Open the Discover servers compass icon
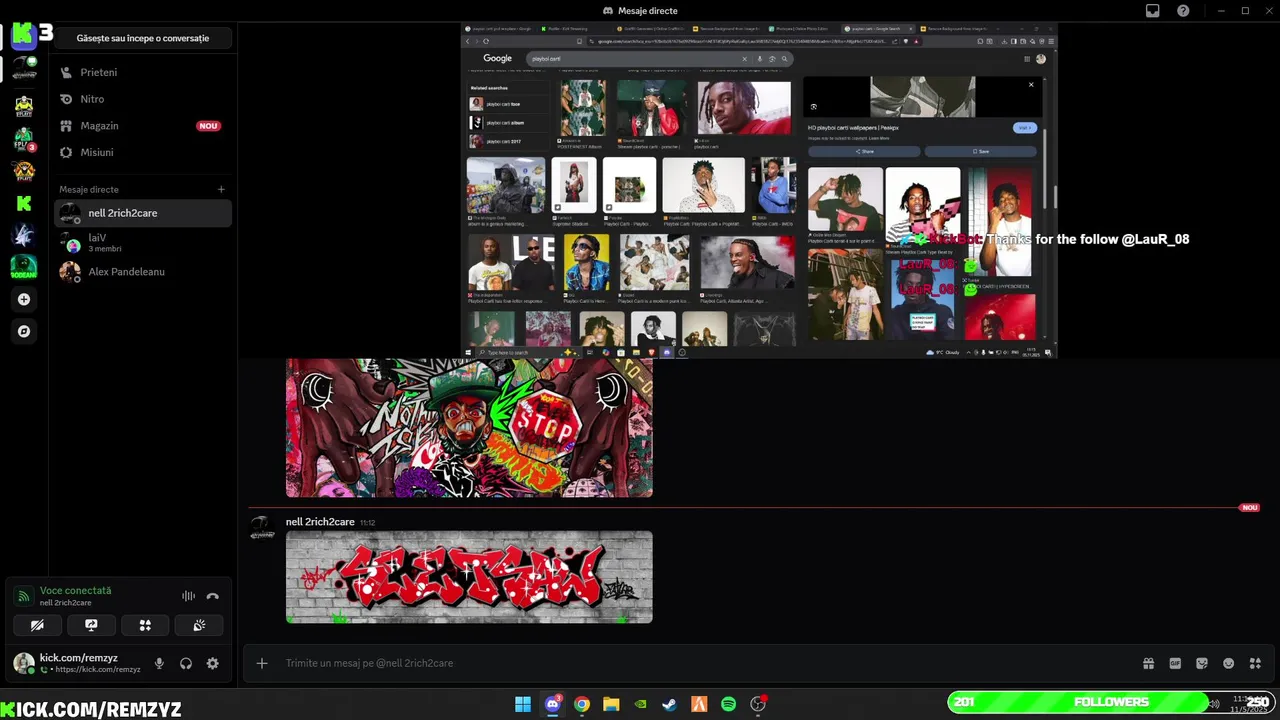Viewport: 1280px width, 720px height. click(24, 331)
